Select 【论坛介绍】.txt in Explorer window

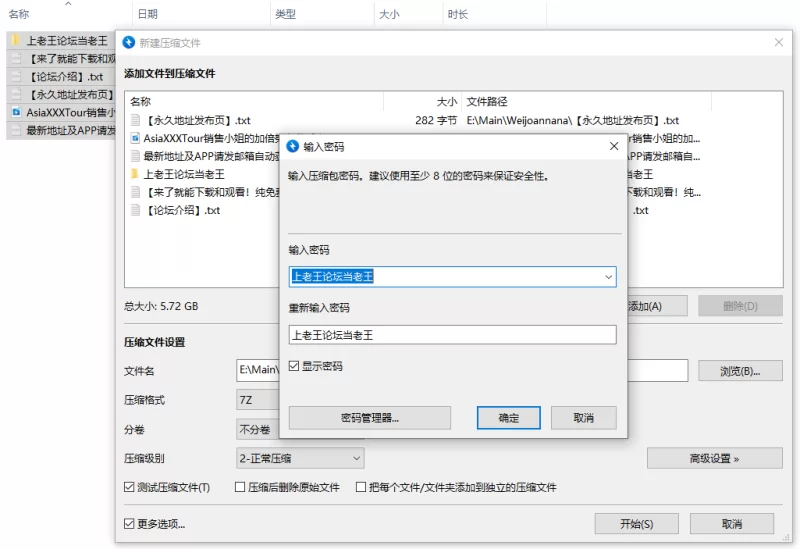tap(61, 77)
